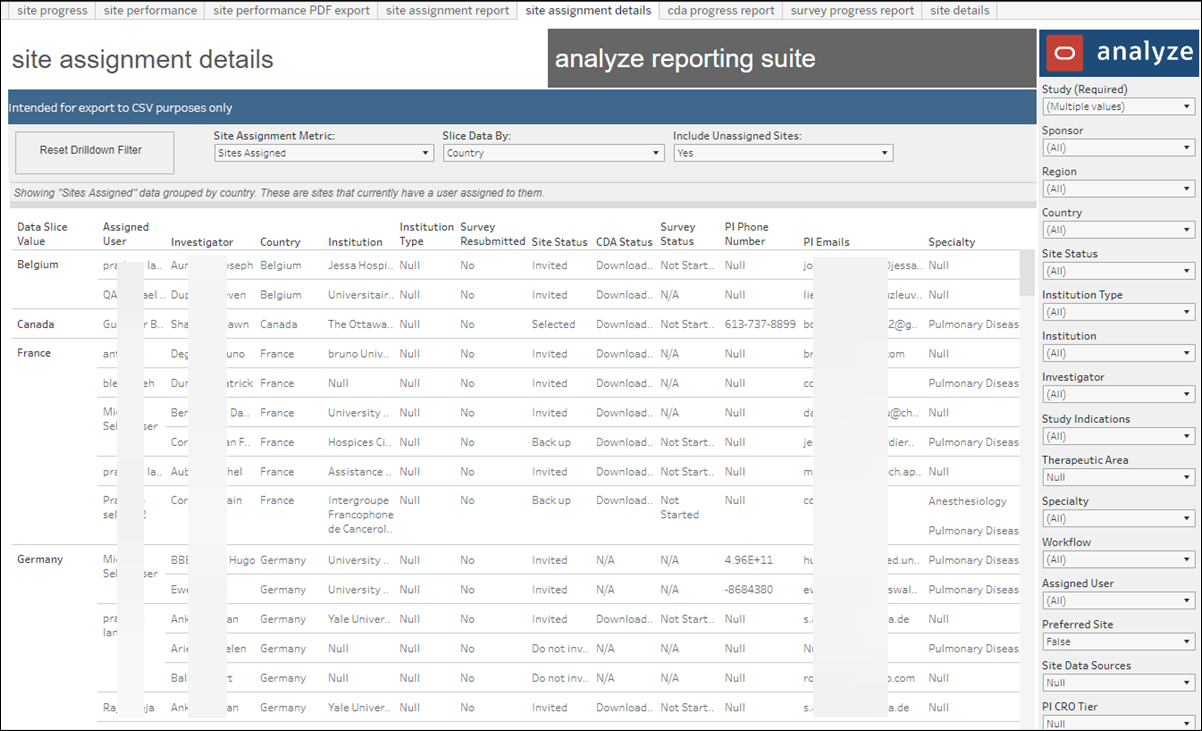1202x731 pixels.
Task: Select the Belgium data slice row label
Action: coord(38,265)
